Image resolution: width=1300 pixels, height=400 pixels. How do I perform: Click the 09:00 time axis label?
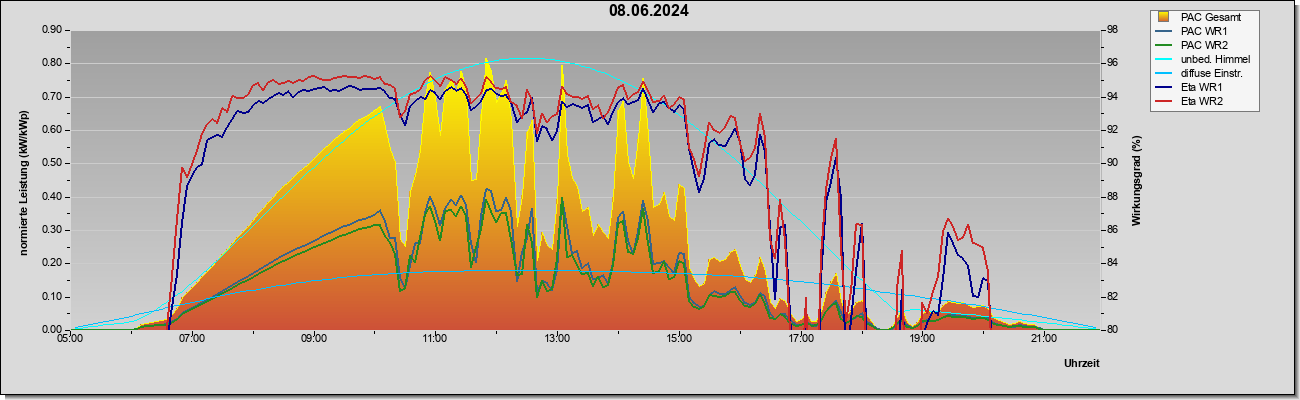click(x=313, y=339)
